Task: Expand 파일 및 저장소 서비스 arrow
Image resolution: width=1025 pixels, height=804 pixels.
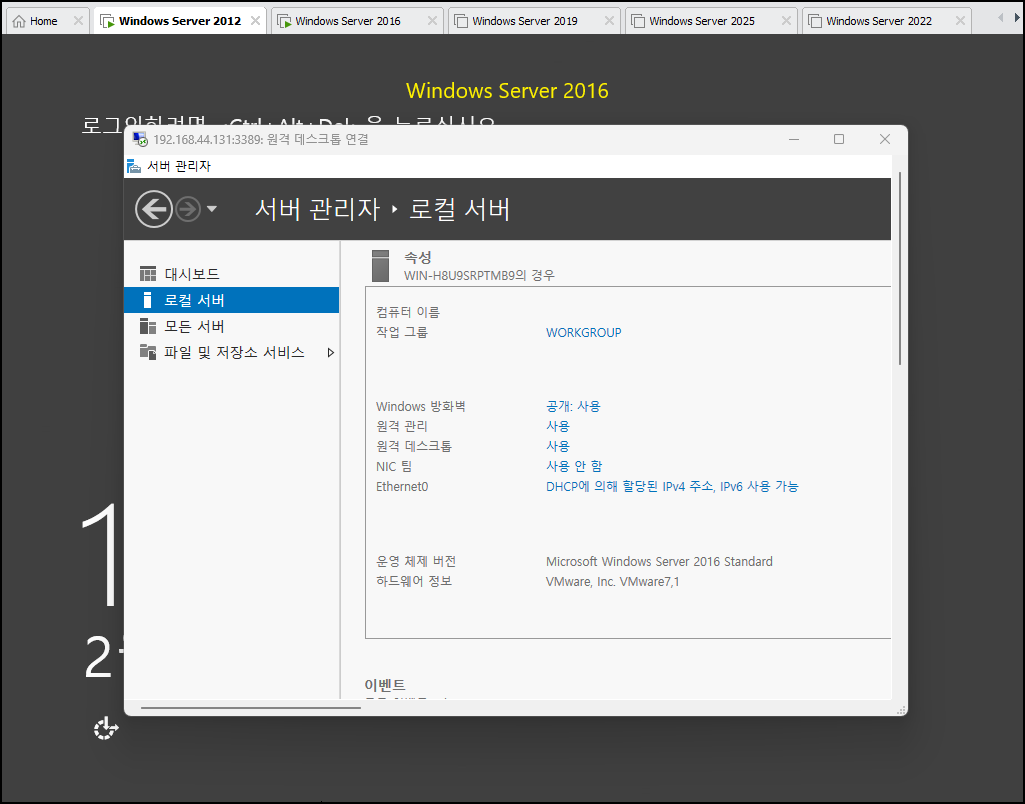Action: point(331,352)
